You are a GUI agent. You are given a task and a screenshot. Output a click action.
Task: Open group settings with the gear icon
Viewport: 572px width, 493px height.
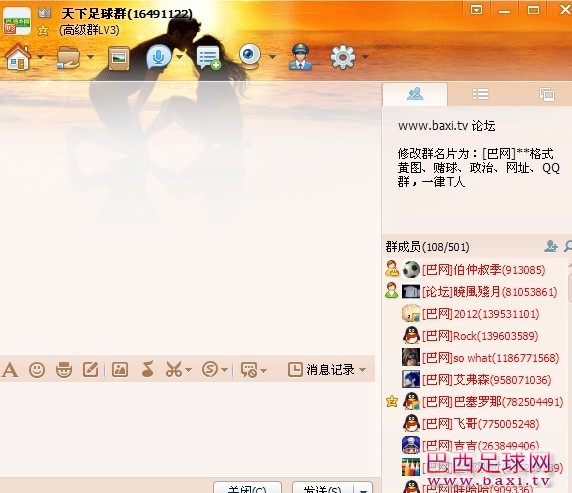click(x=343, y=57)
